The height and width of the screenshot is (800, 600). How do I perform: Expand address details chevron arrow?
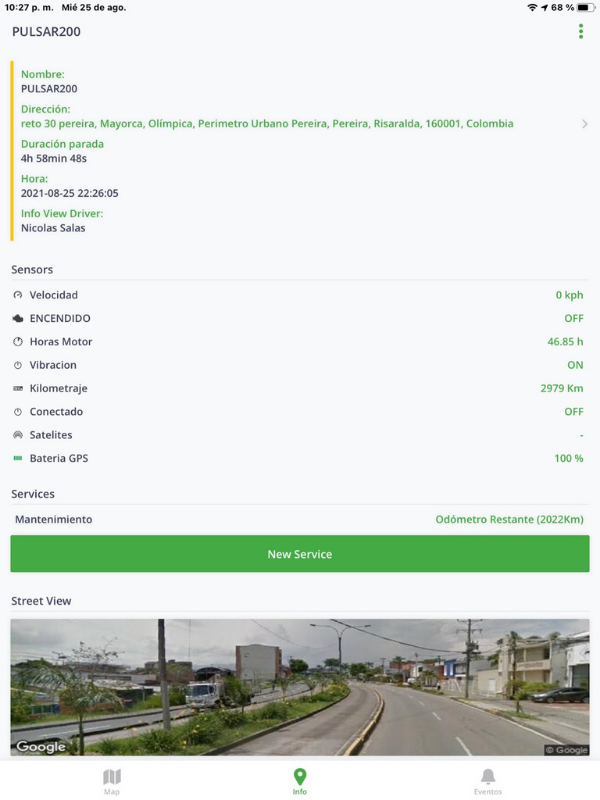tap(584, 124)
